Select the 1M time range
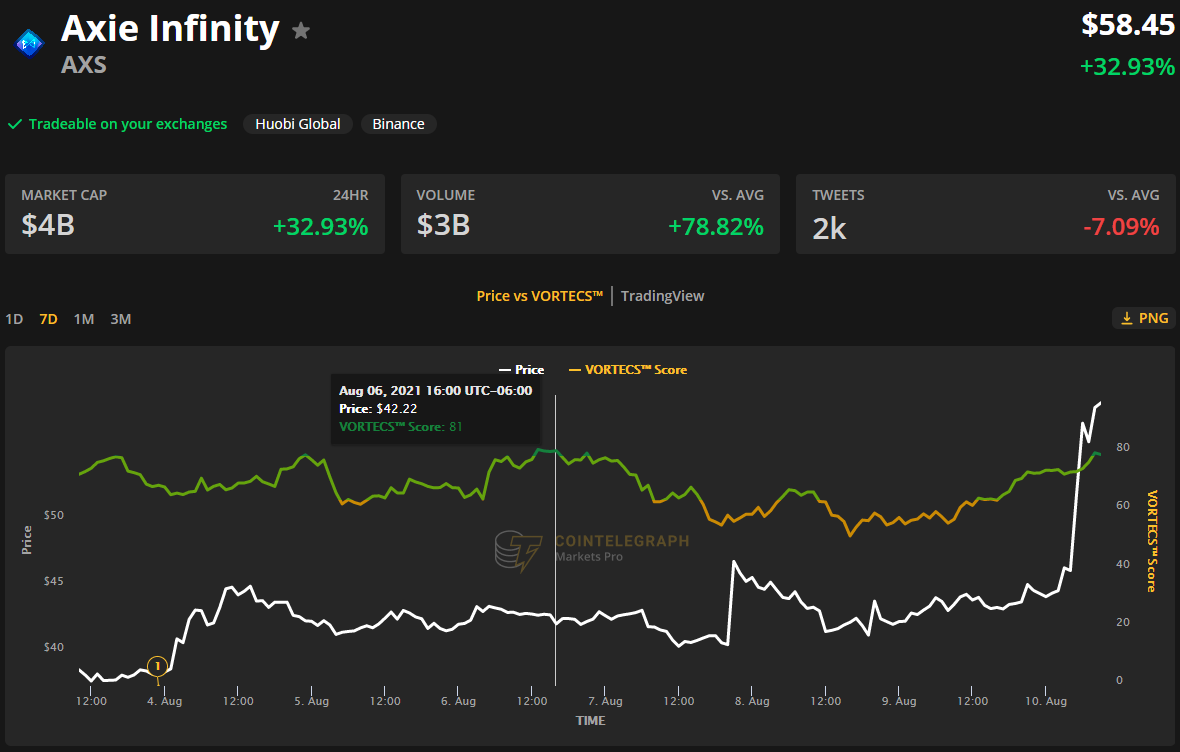 (x=84, y=319)
